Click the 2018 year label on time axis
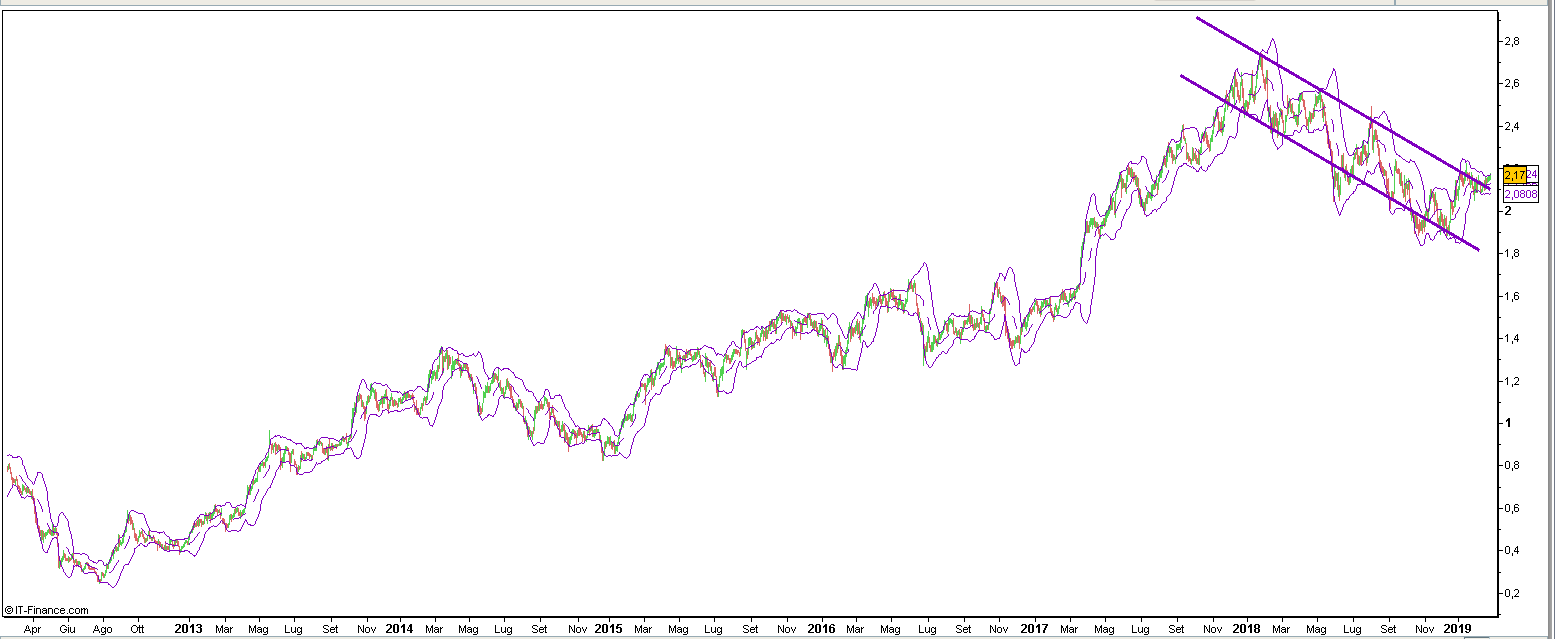Screen dimensions: 1555x639 pyautogui.click(x=1245, y=630)
